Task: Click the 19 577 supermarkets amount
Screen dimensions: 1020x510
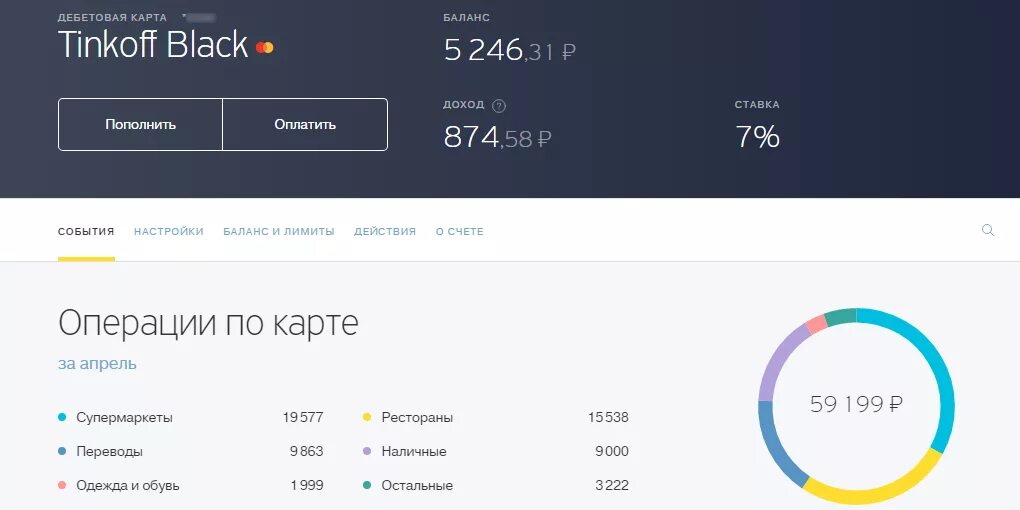Action: pos(302,418)
